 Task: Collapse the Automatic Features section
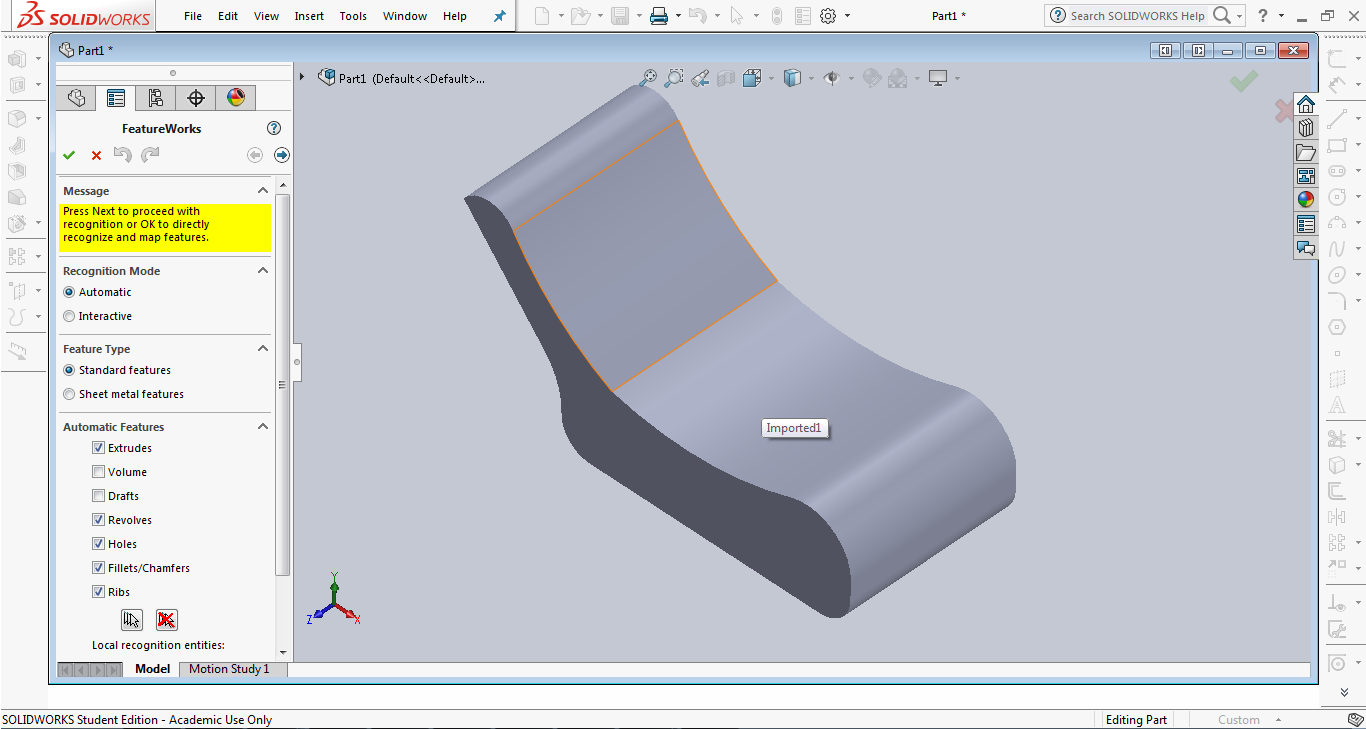[x=263, y=426]
